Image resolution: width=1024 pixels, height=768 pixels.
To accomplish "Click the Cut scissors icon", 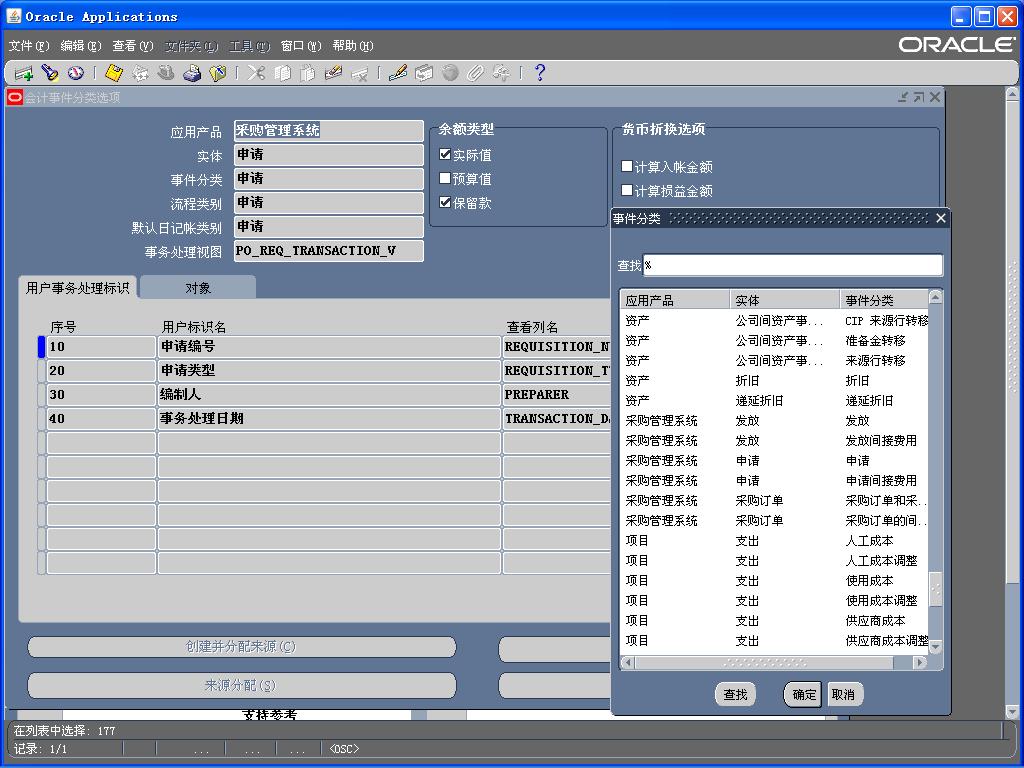I will [256, 73].
